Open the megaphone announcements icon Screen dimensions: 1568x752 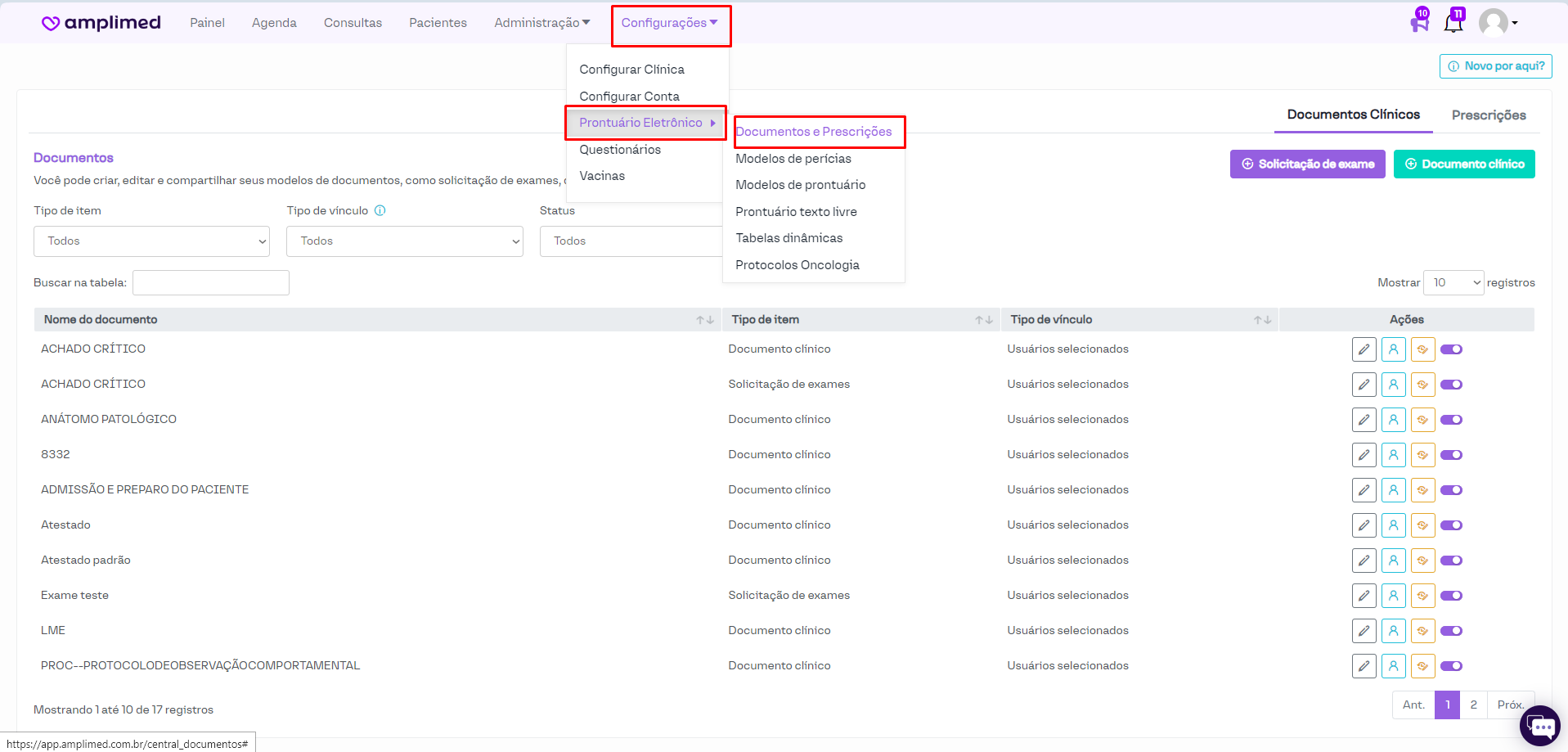coord(1419,22)
